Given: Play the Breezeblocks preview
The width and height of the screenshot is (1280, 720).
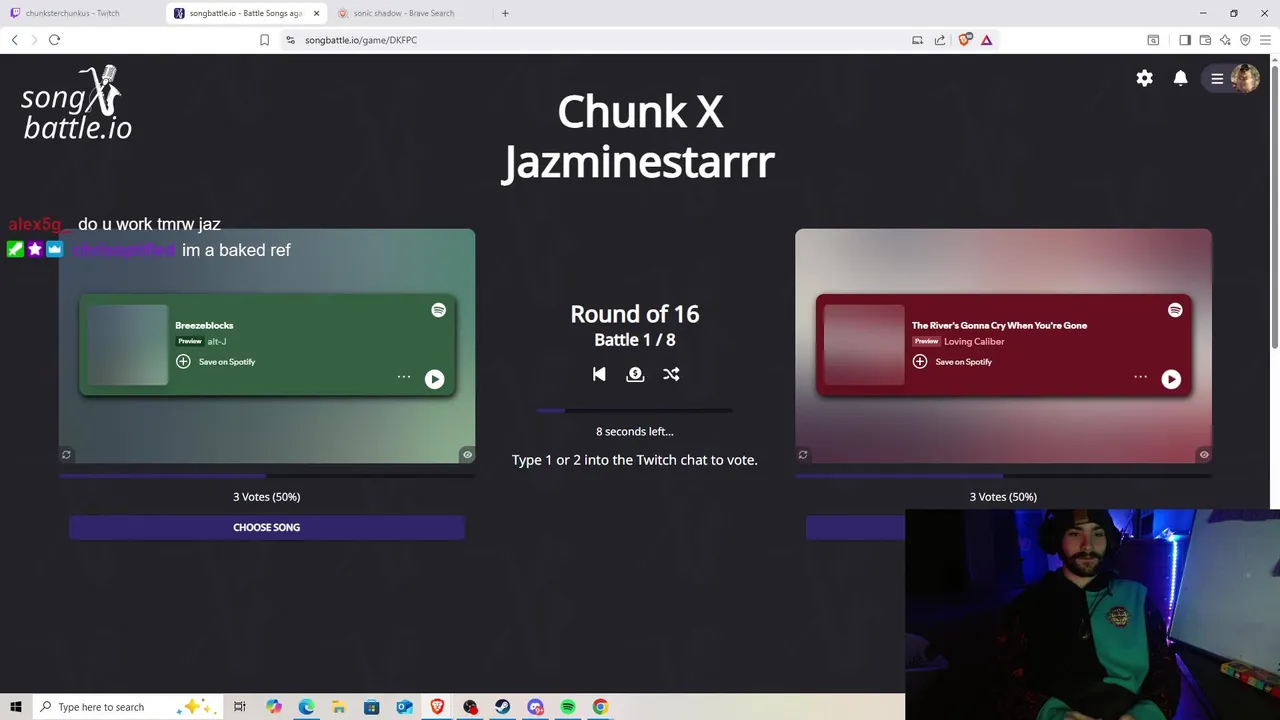Looking at the screenshot, I should (434, 379).
